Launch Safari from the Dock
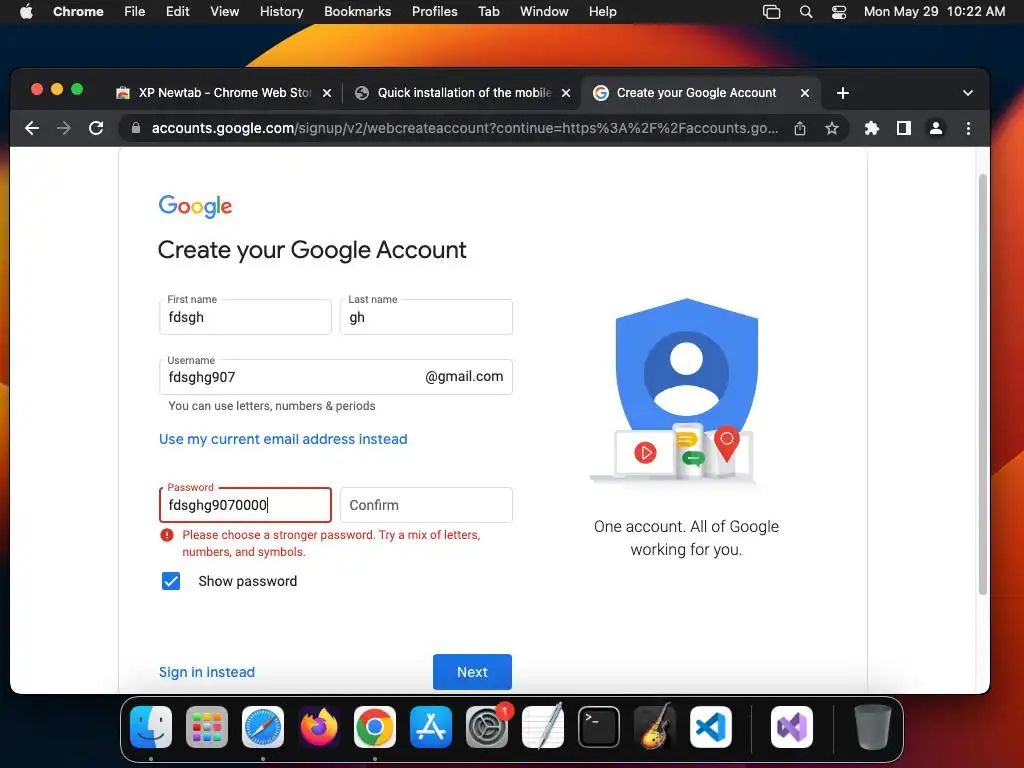This screenshot has height=768, width=1024. pyautogui.click(x=263, y=727)
